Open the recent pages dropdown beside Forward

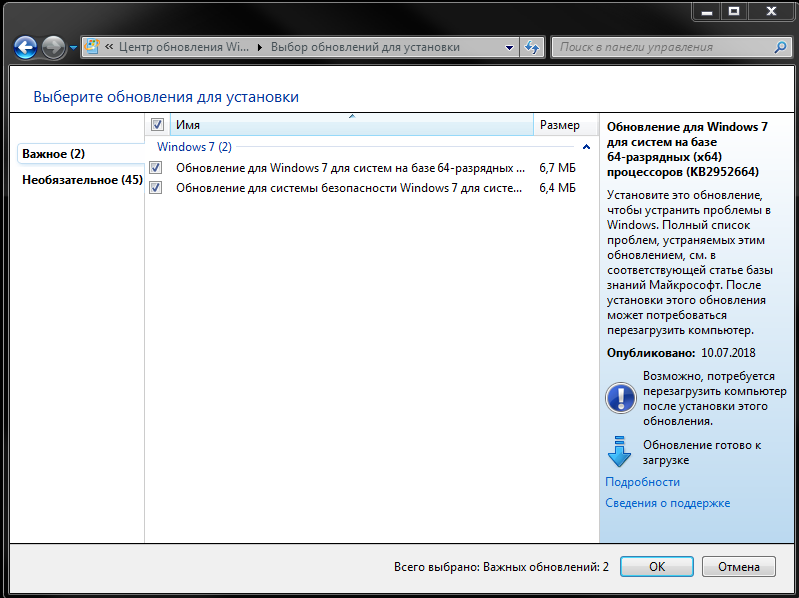pyautogui.click(x=73, y=48)
